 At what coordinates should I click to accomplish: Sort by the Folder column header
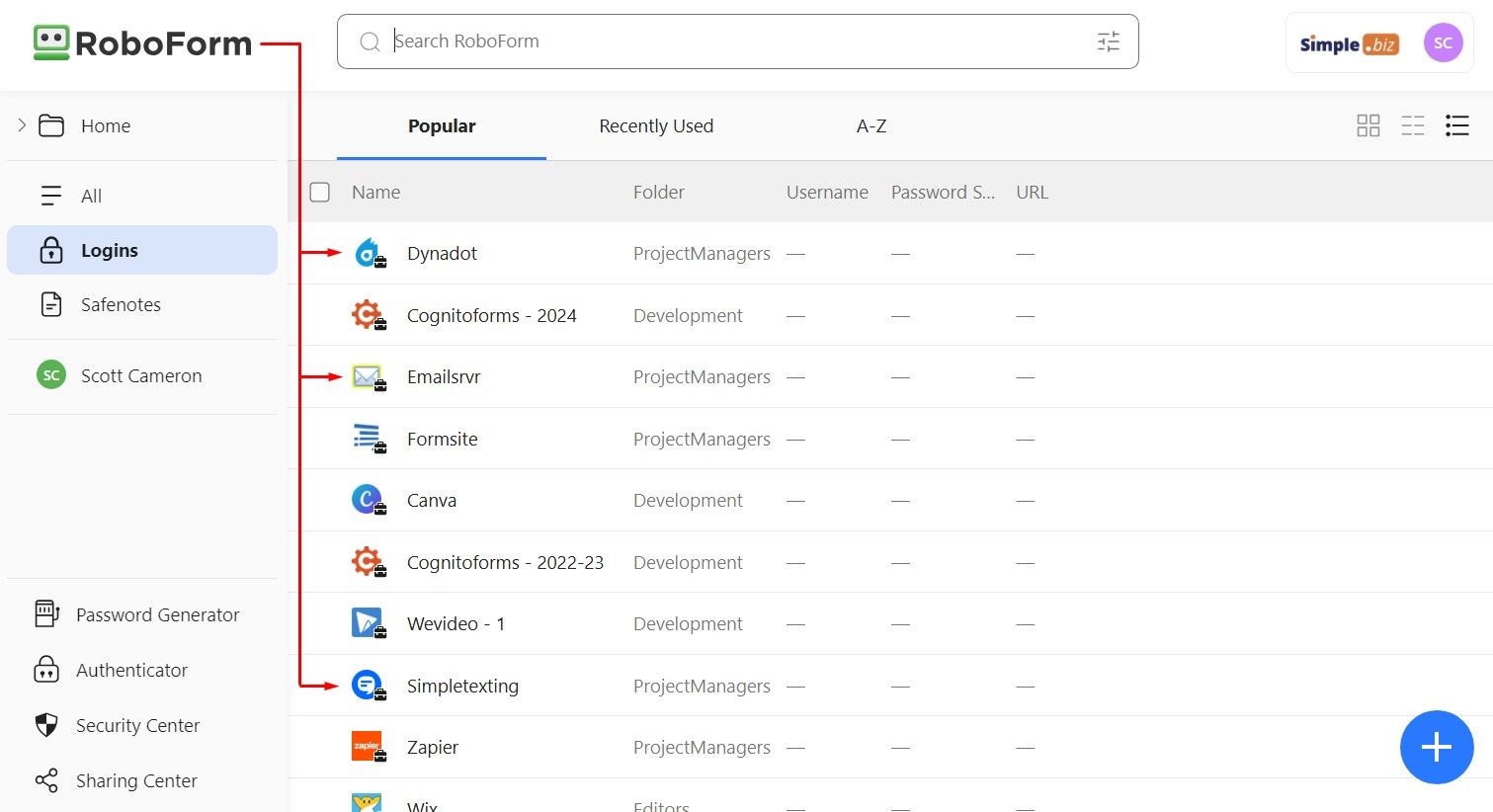[x=659, y=193]
